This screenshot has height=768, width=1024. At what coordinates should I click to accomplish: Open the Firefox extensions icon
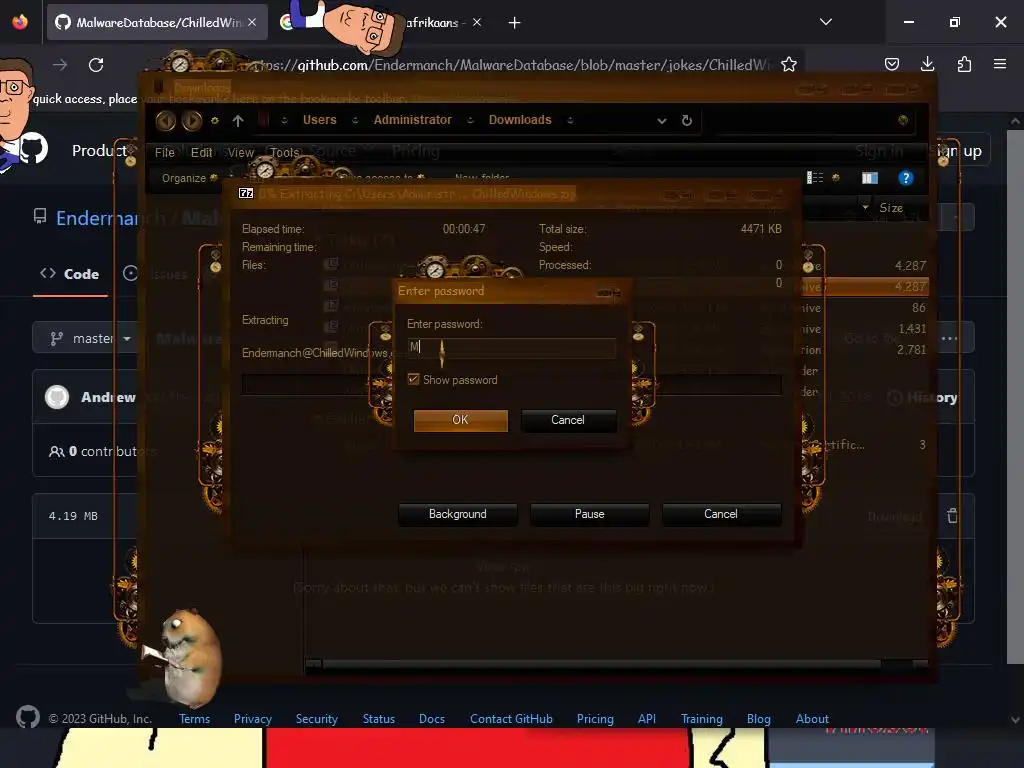(964, 64)
